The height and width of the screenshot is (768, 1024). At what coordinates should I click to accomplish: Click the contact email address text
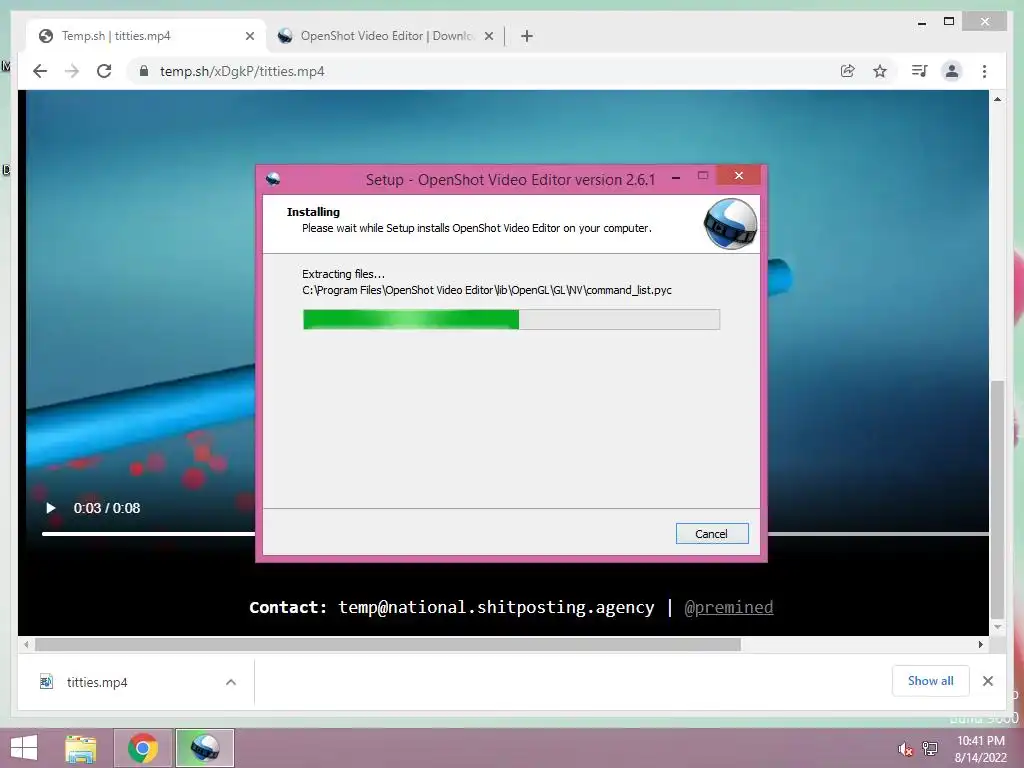(496, 607)
